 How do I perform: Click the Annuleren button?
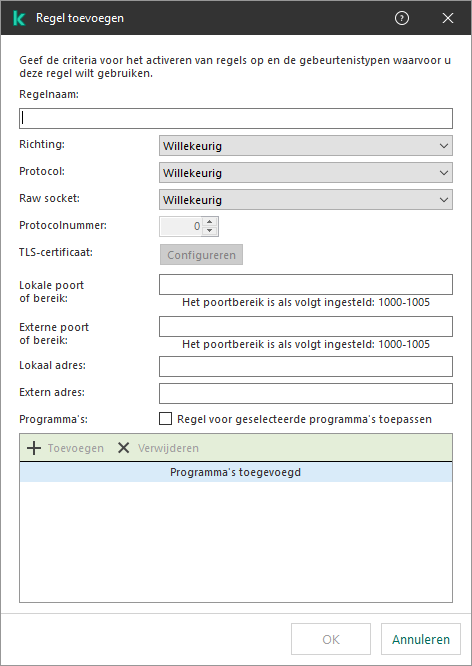coord(421,639)
